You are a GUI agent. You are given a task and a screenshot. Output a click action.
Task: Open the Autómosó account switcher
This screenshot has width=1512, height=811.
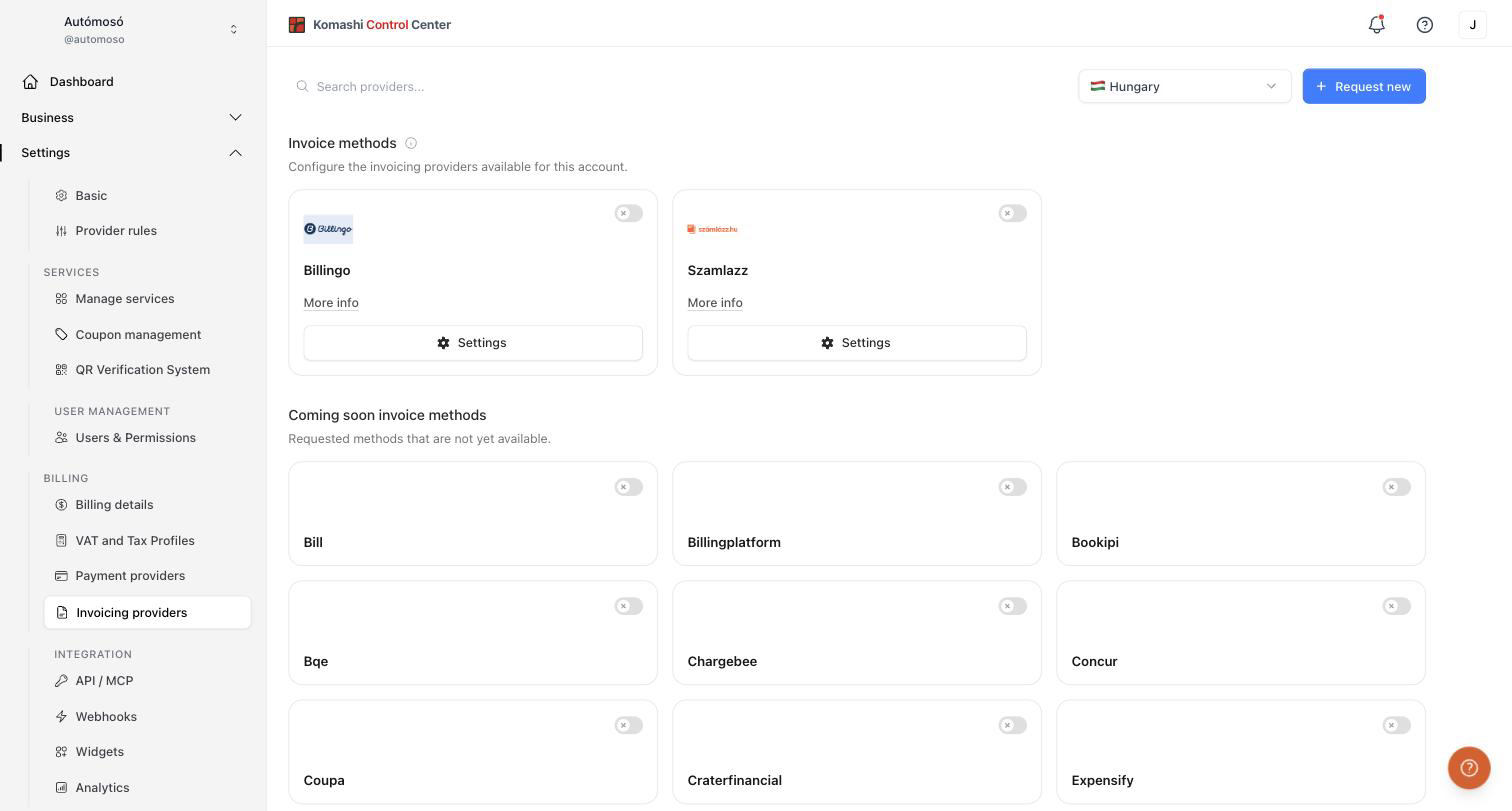133,30
